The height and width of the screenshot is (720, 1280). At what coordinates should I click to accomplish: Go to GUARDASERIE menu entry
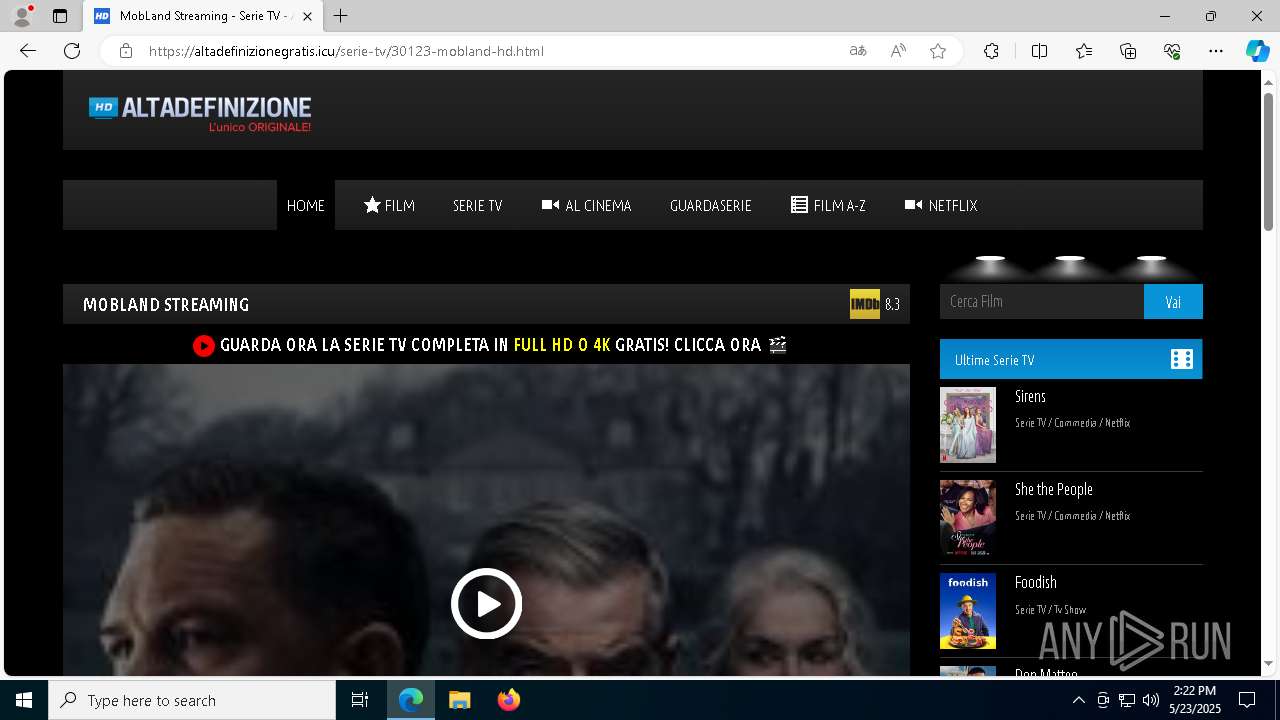click(710, 205)
